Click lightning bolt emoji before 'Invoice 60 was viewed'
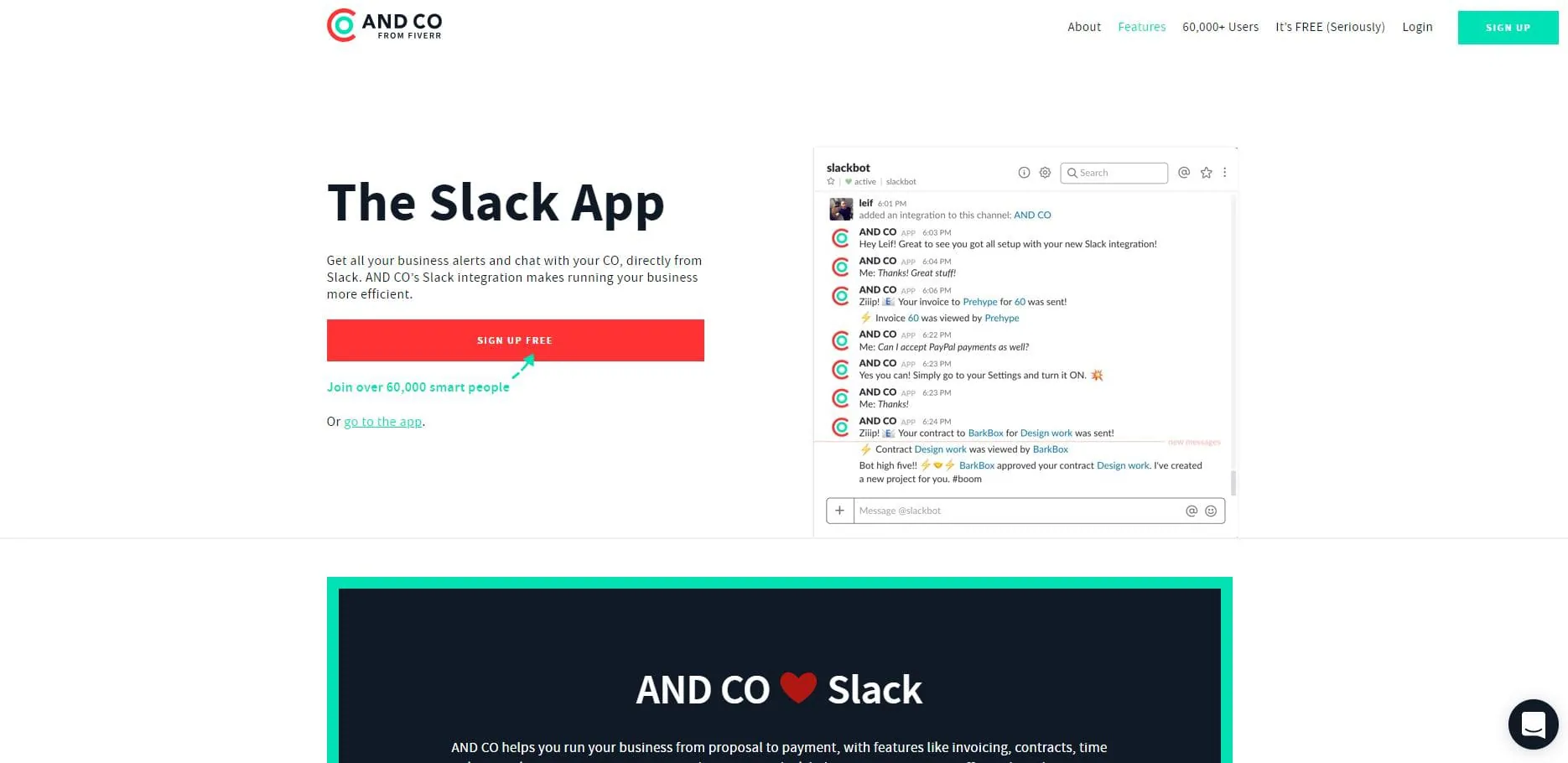This screenshot has height=763, width=1568. tap(866, 318)
